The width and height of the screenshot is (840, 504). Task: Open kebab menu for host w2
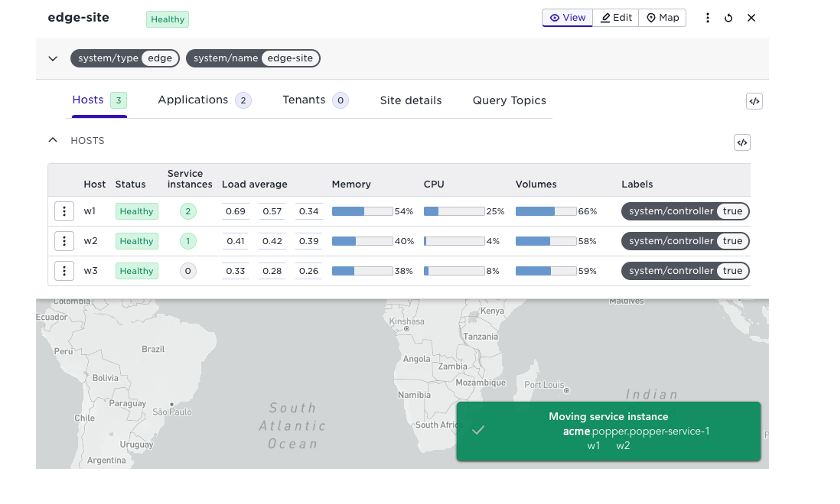[64, 241]
